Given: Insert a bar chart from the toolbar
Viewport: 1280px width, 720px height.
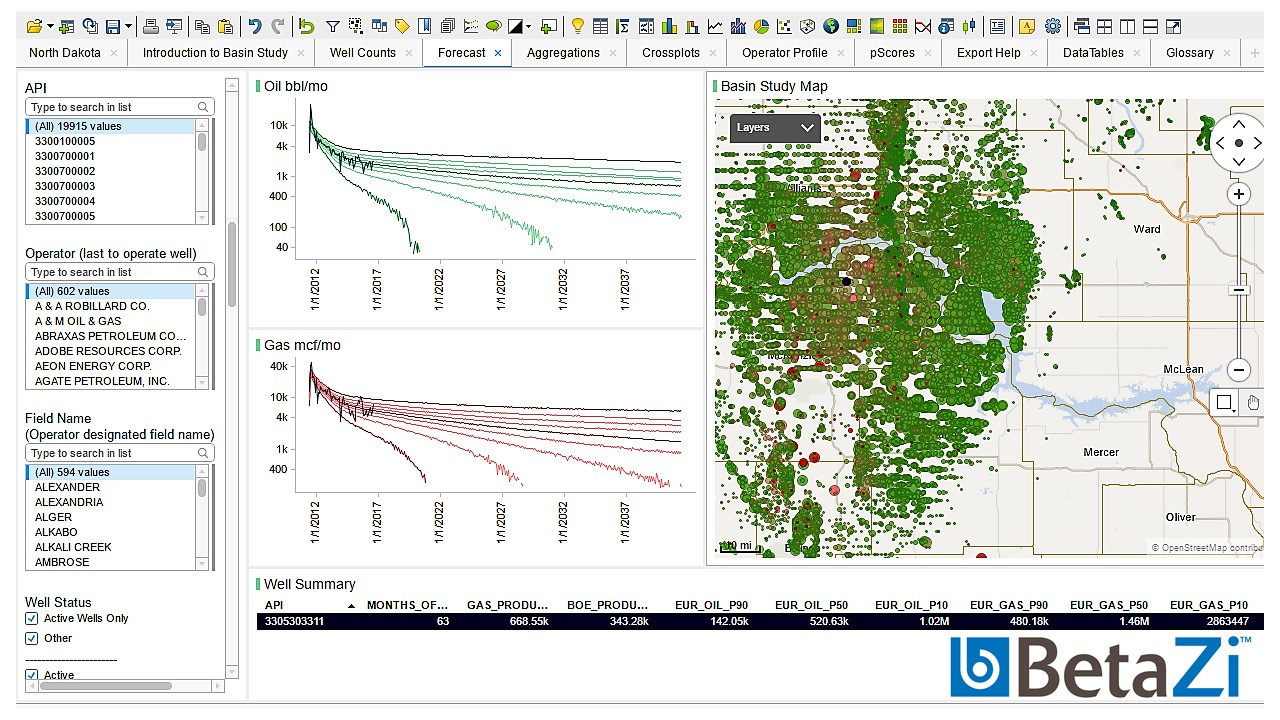Looking at the screenshot, I should click(669, 27).
